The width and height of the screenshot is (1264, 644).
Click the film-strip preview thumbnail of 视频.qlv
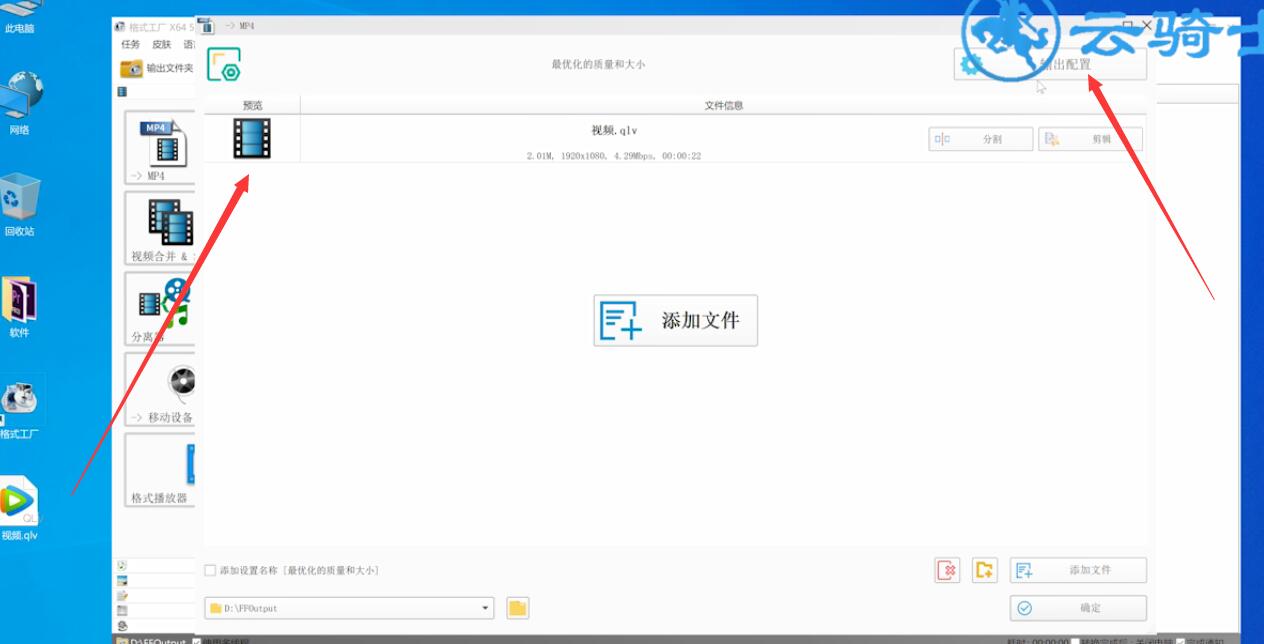[x=252, y=139]
